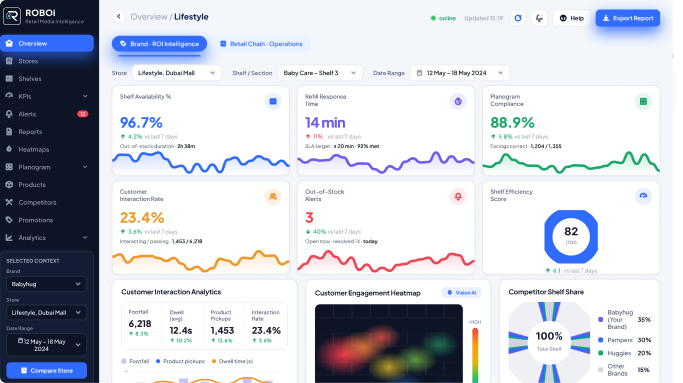Open sidebar Store dropdown Lifestyle, Dubai Mall
The height and width of the screenshot is (383, 683).
coord(46,312)
